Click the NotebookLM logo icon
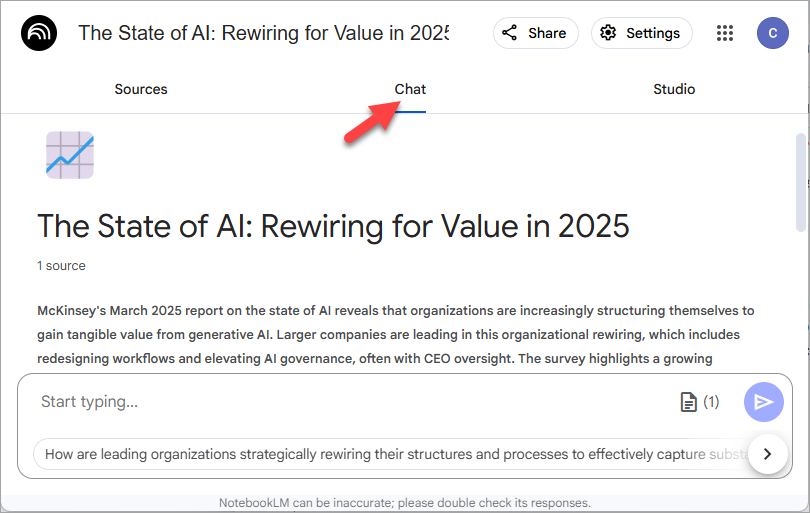 coord(39,33)
